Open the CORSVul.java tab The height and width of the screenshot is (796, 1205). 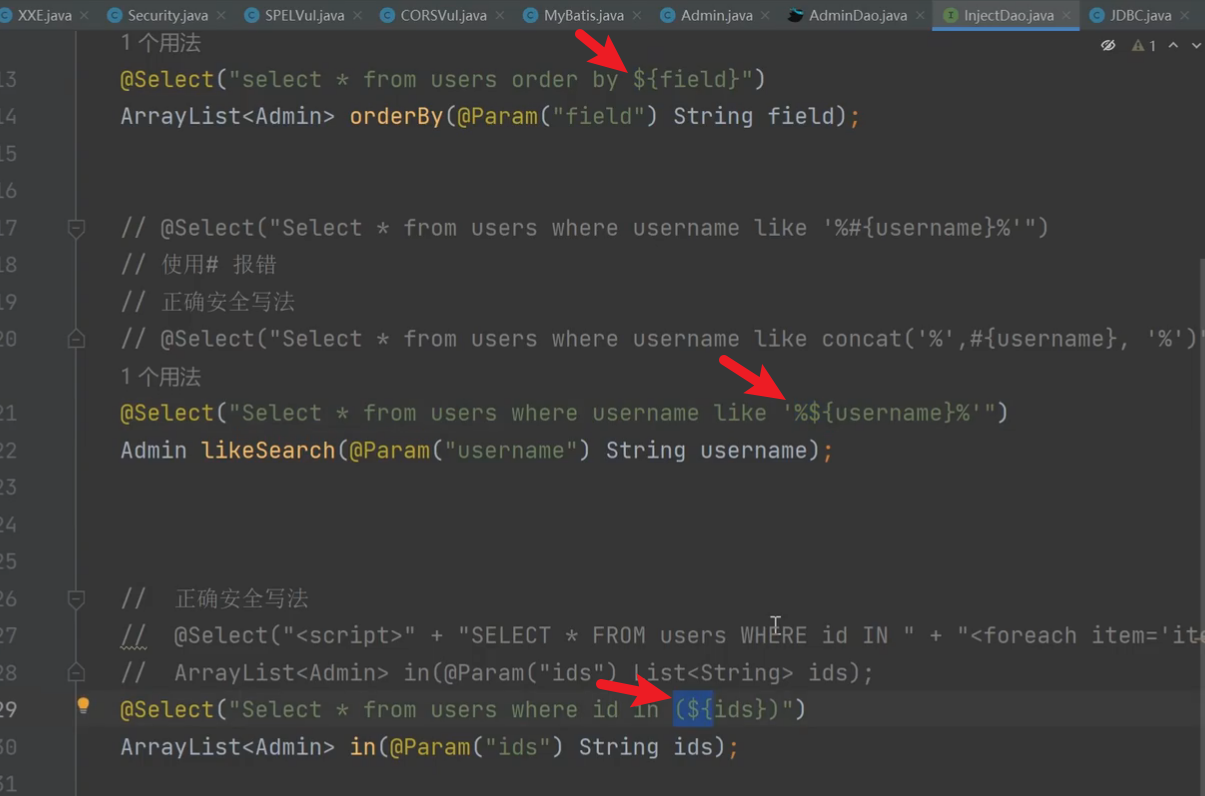[443, 16]
